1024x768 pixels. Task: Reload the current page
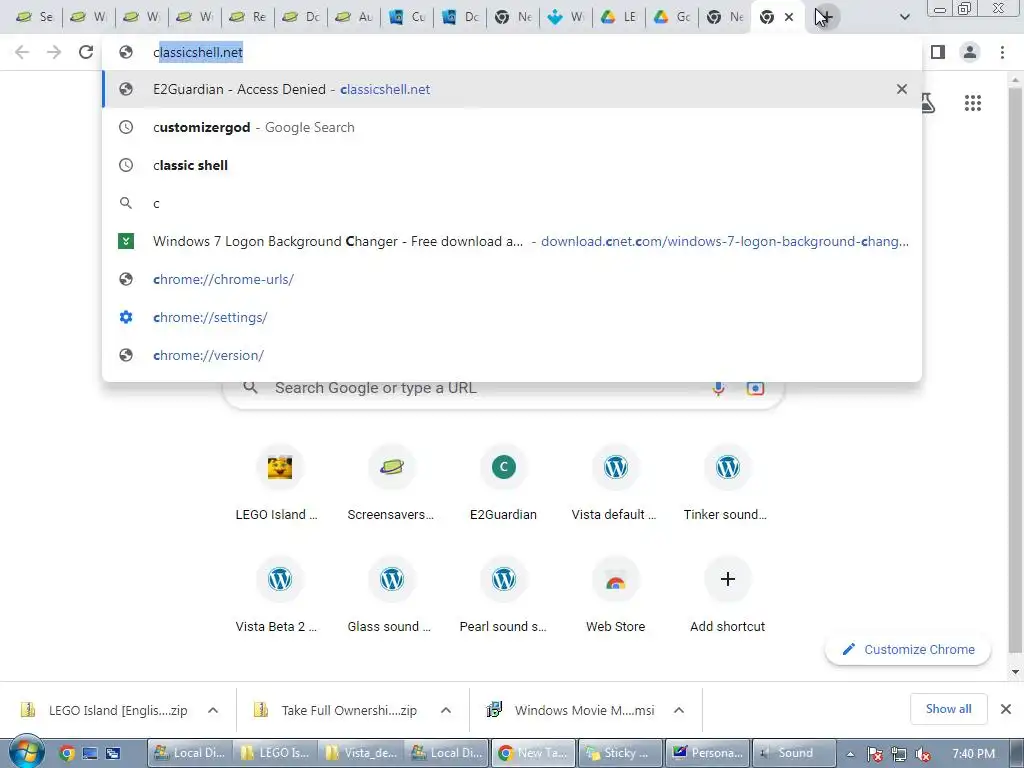click(86, 52)
